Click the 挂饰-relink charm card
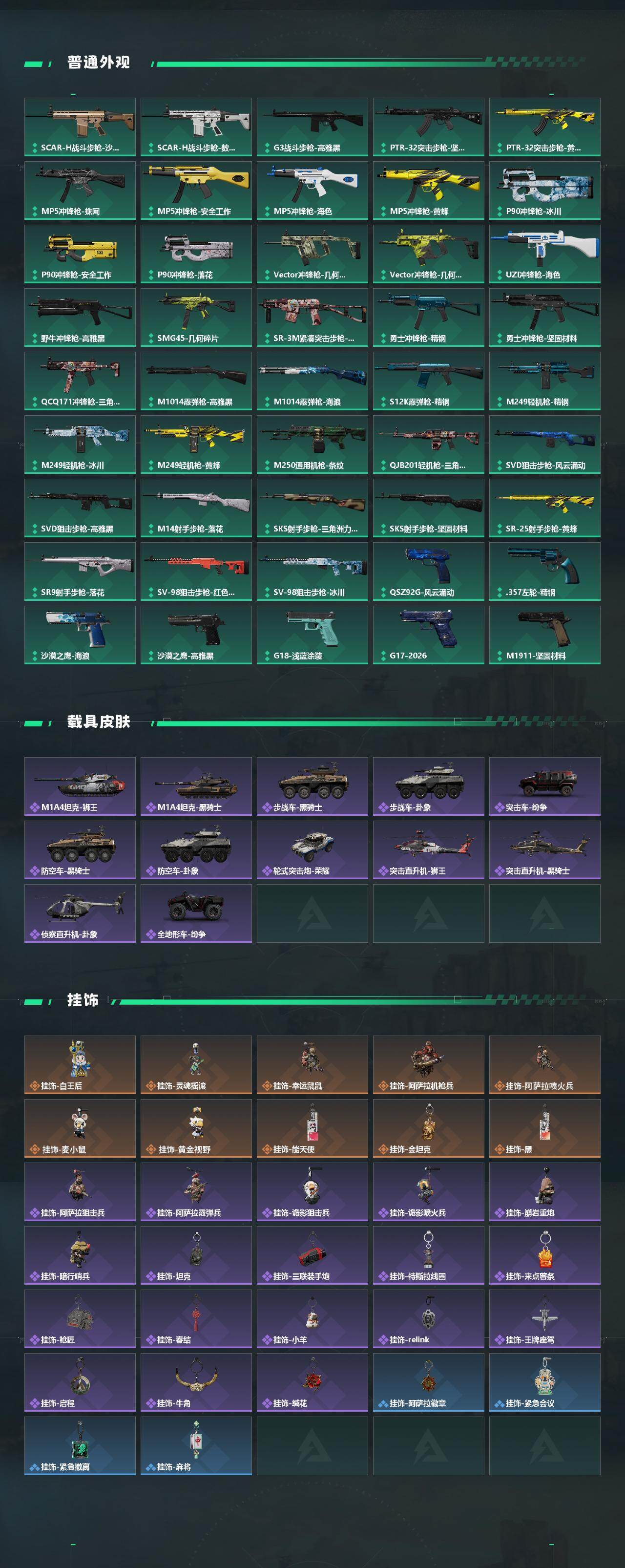Screen dimensions: 625x1568 click(x=428, y=1318)
